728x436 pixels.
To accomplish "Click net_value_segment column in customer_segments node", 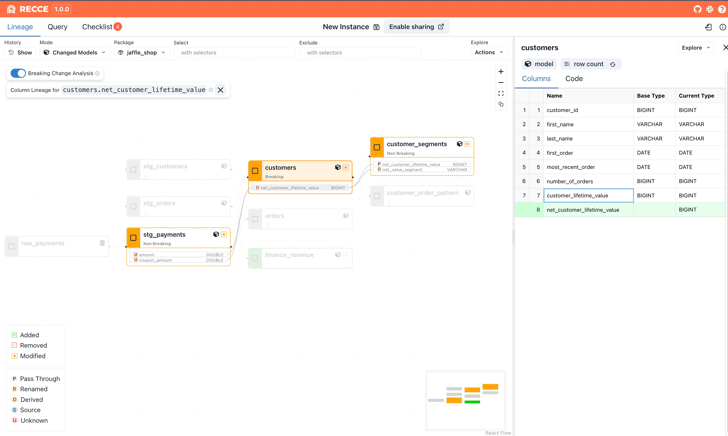I will click(422, 170).
